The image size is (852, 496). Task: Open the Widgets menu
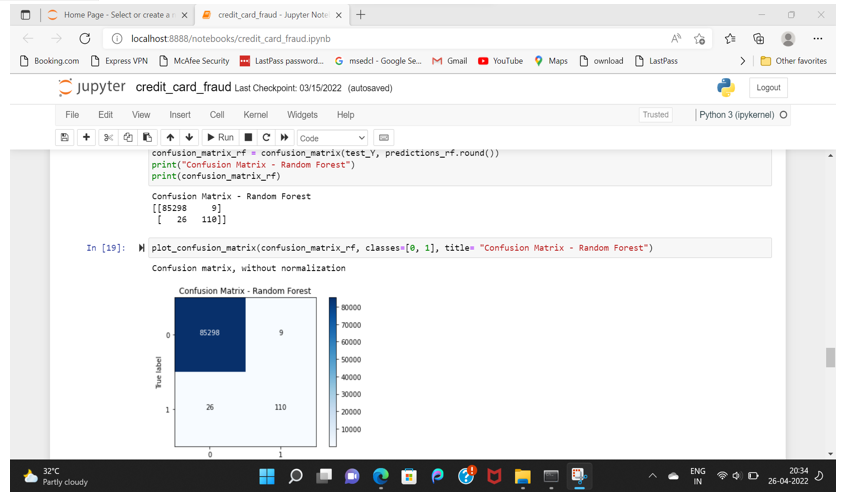[x=302, y=115]
